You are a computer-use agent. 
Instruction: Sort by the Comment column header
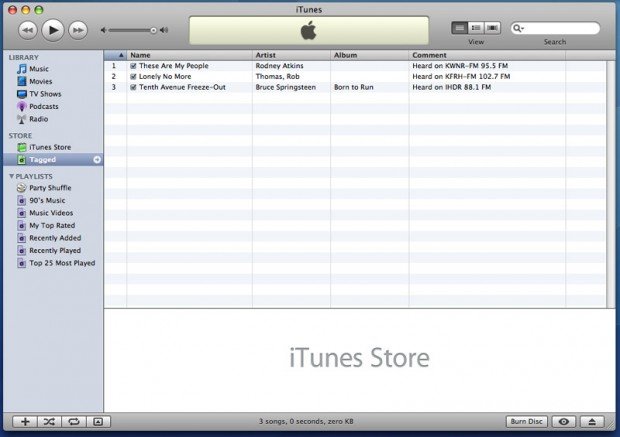[487, 55]
